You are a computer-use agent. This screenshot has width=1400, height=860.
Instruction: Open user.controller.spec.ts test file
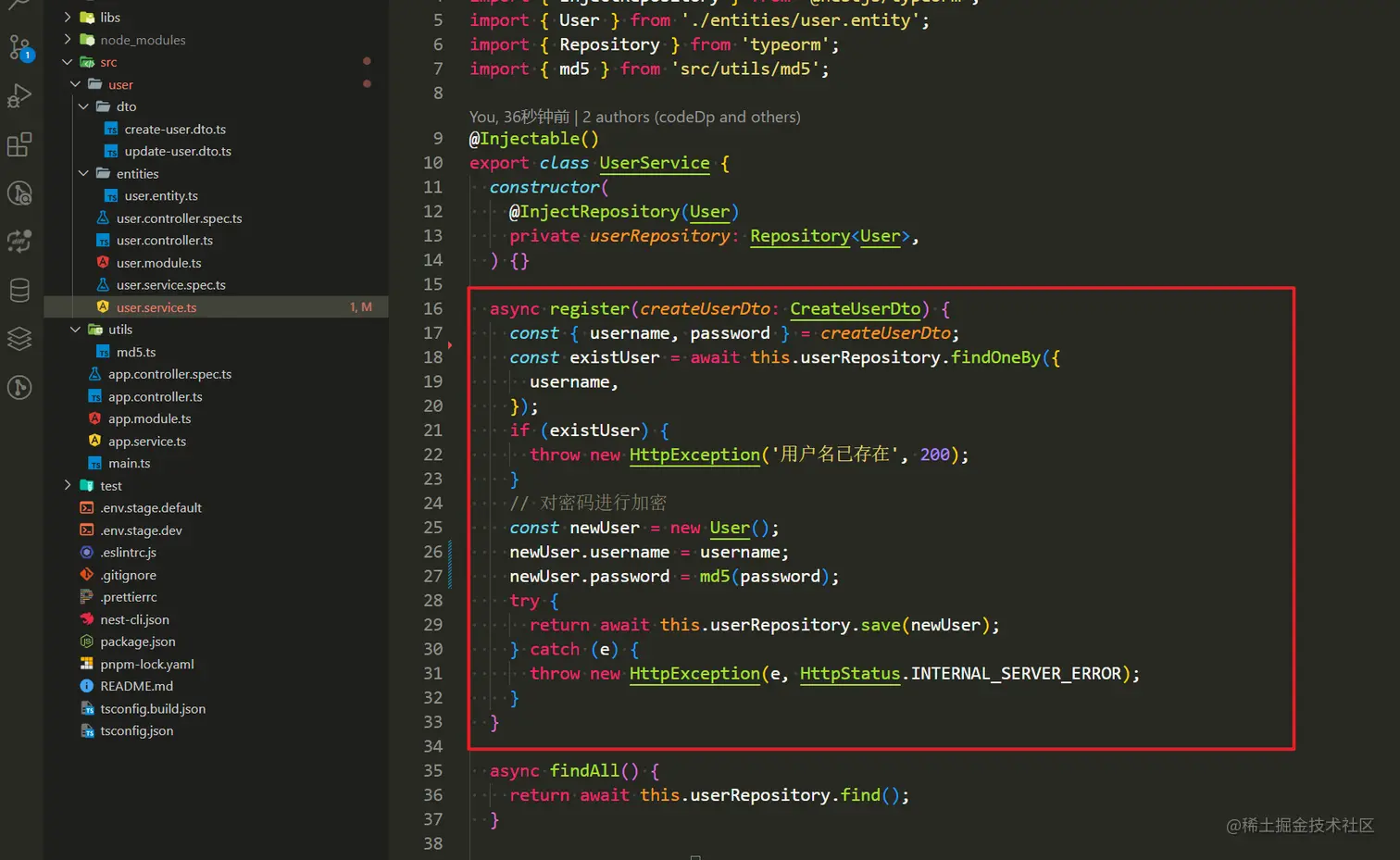(x=179, y=218)
